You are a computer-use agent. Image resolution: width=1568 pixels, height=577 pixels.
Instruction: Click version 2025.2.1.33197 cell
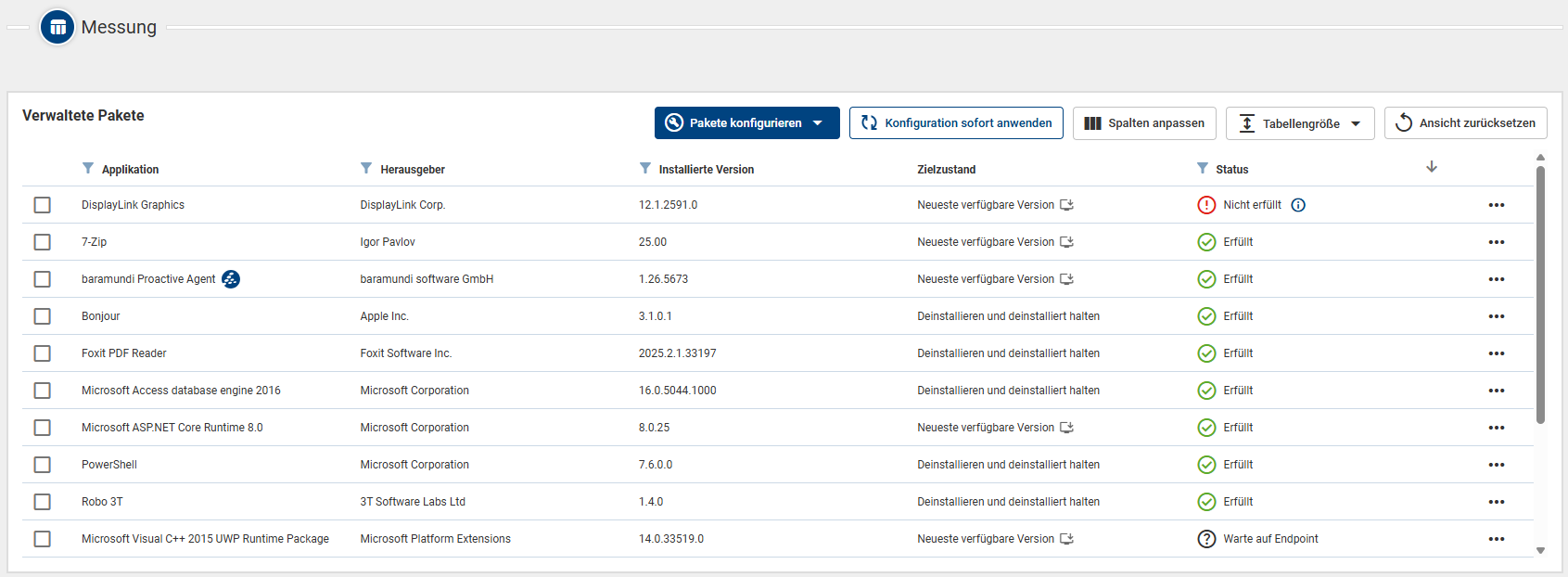pos(677,353)
